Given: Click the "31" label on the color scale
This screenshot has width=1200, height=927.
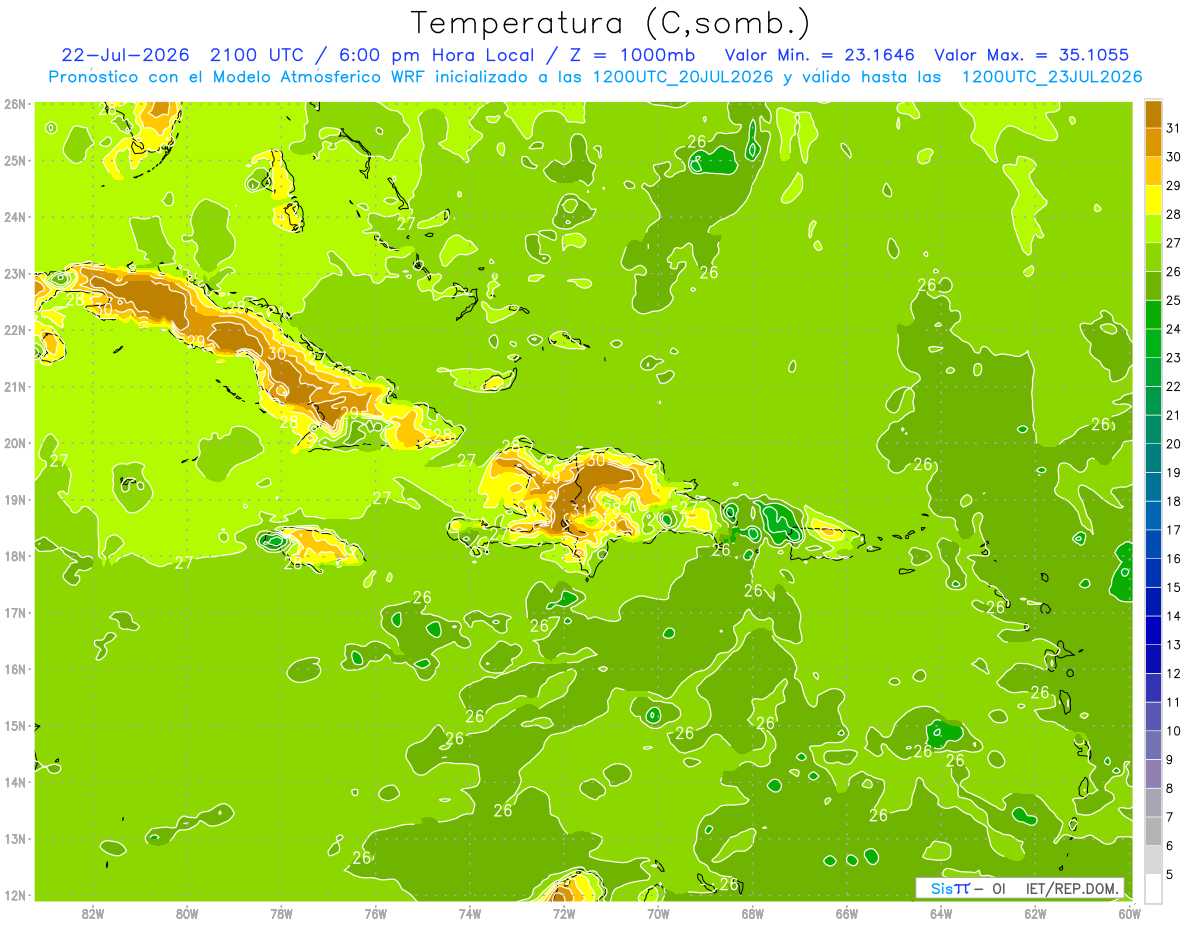Looking at the screenshot, I should click(x=1173, y=127).
